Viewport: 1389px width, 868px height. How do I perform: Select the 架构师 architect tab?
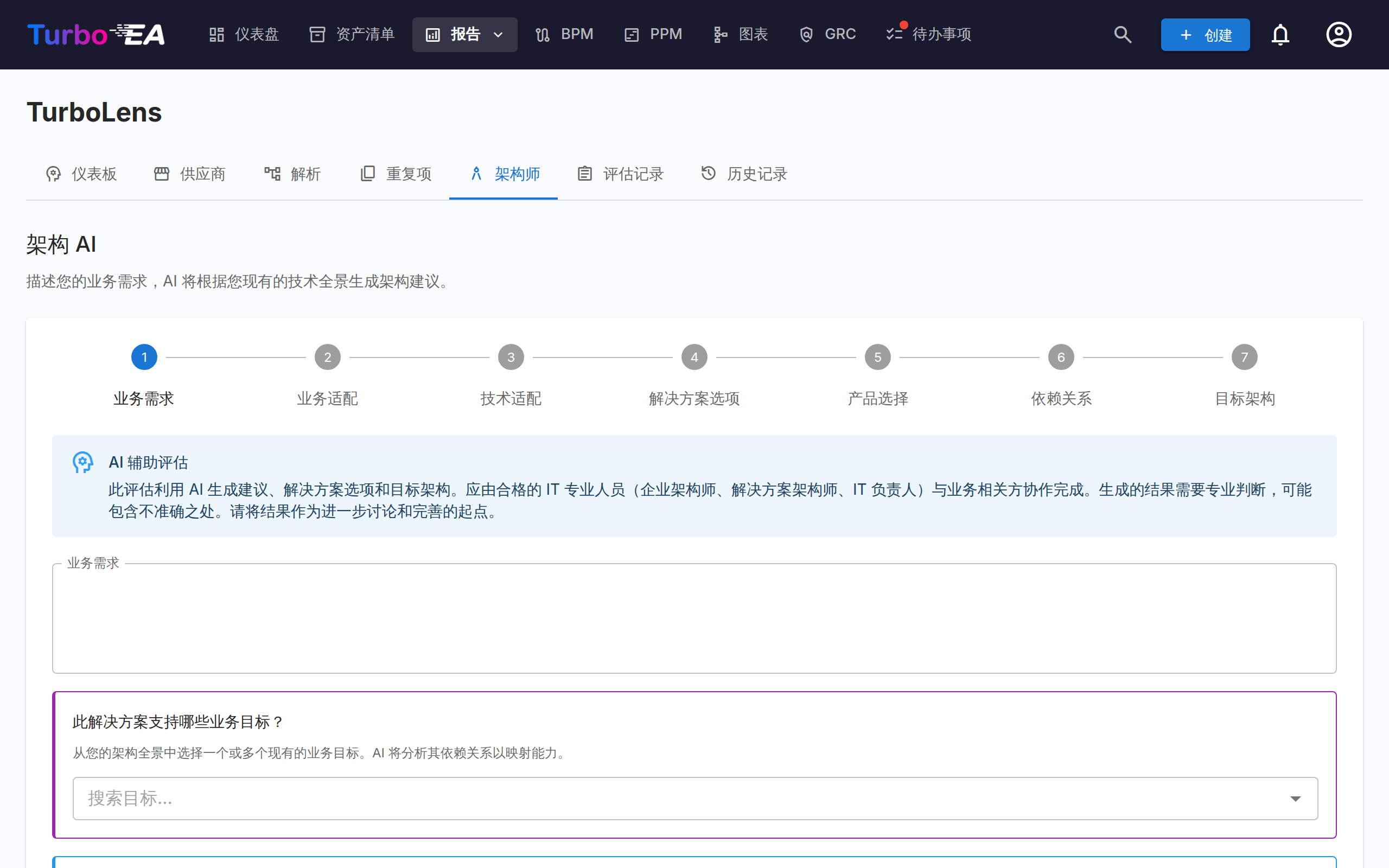click(504, 174)
